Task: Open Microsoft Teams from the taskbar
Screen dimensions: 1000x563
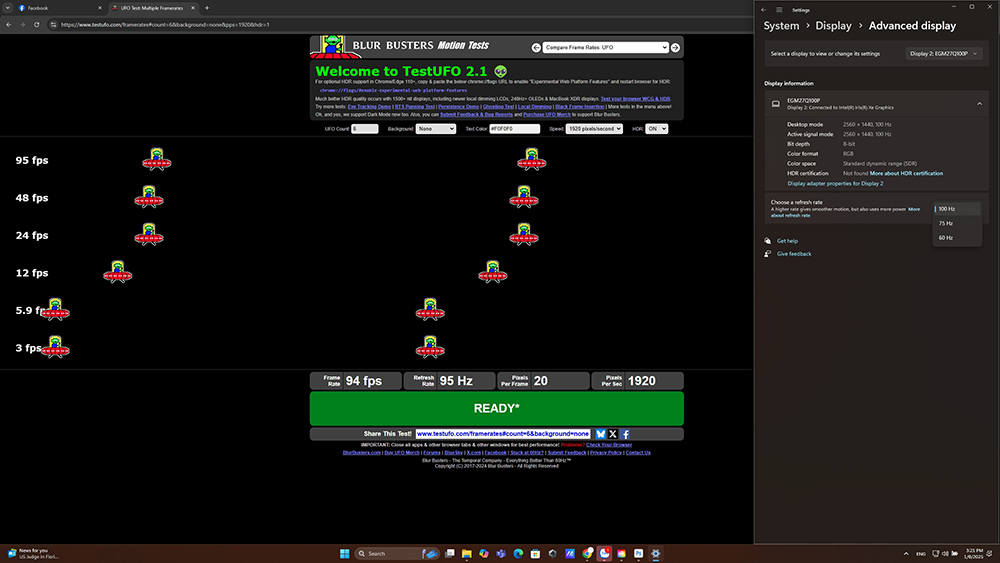Action: click(x=501, y=553)
